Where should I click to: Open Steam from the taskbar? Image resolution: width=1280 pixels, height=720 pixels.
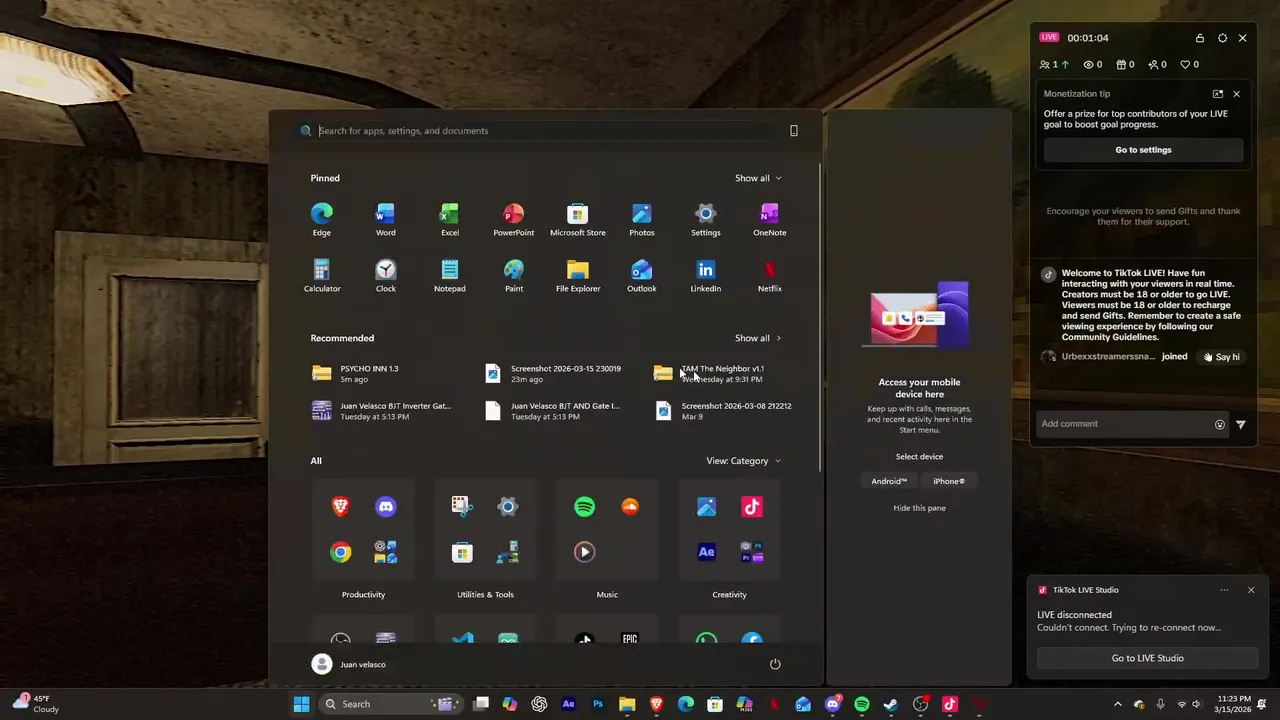click(x=891, y=704)
